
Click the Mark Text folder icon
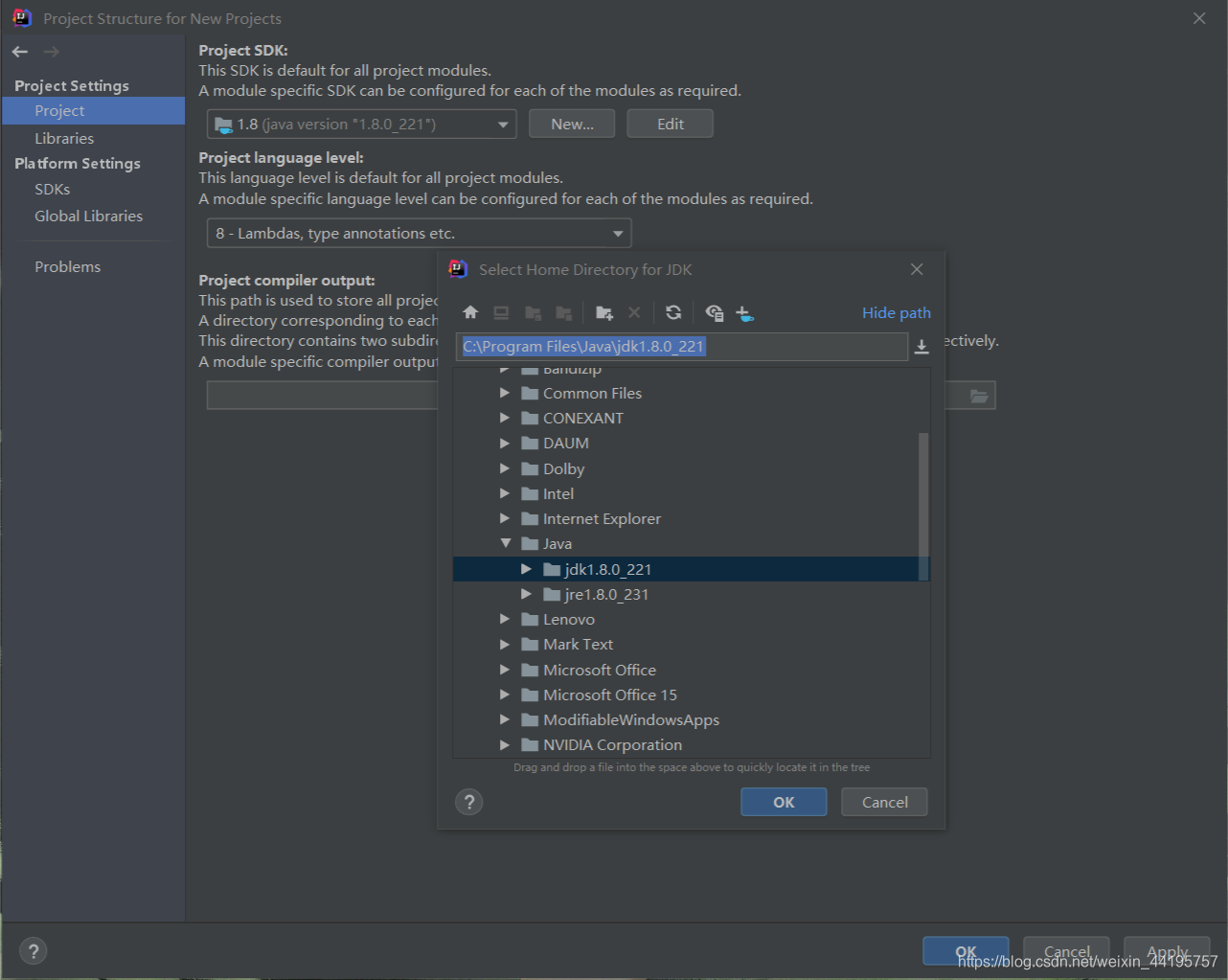pos(530,644)
